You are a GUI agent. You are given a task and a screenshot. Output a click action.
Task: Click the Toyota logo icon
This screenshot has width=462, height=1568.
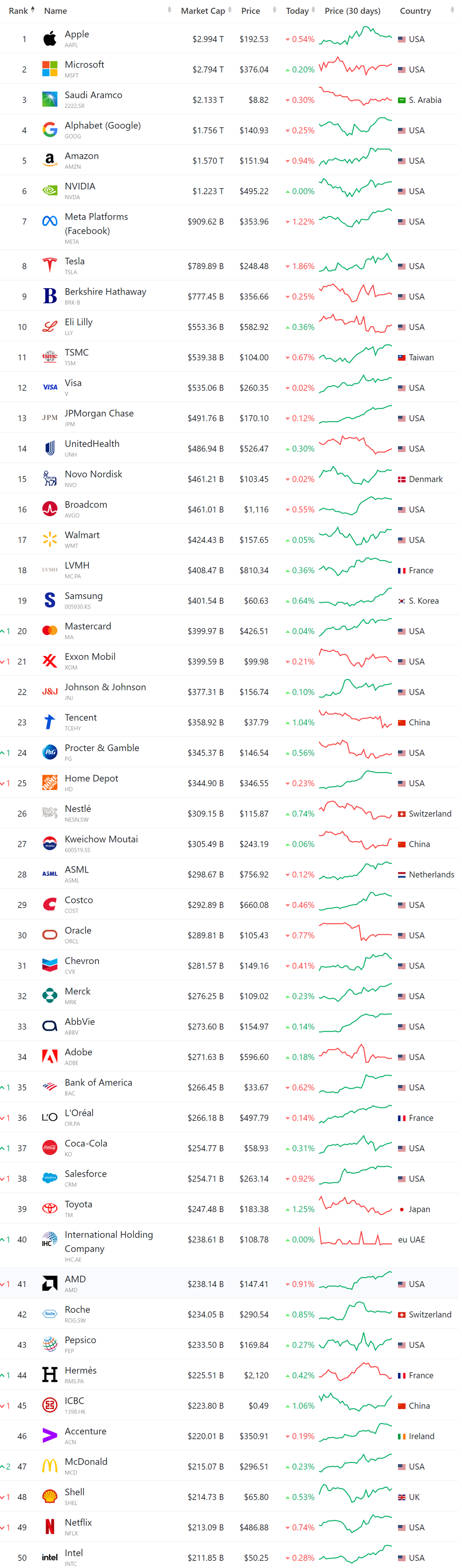click(x=49, y=1208)
